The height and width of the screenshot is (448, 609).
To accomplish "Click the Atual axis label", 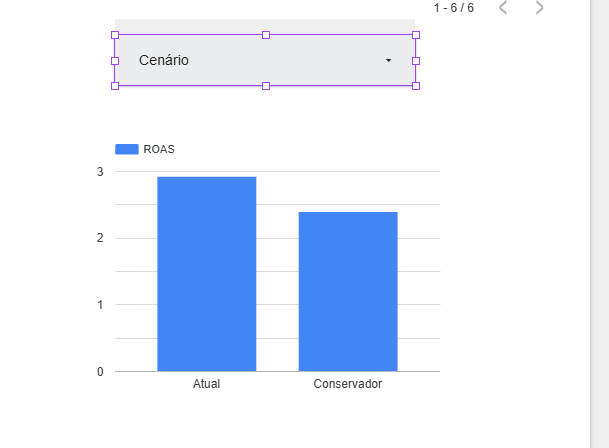I will click(x=206, y=384).
